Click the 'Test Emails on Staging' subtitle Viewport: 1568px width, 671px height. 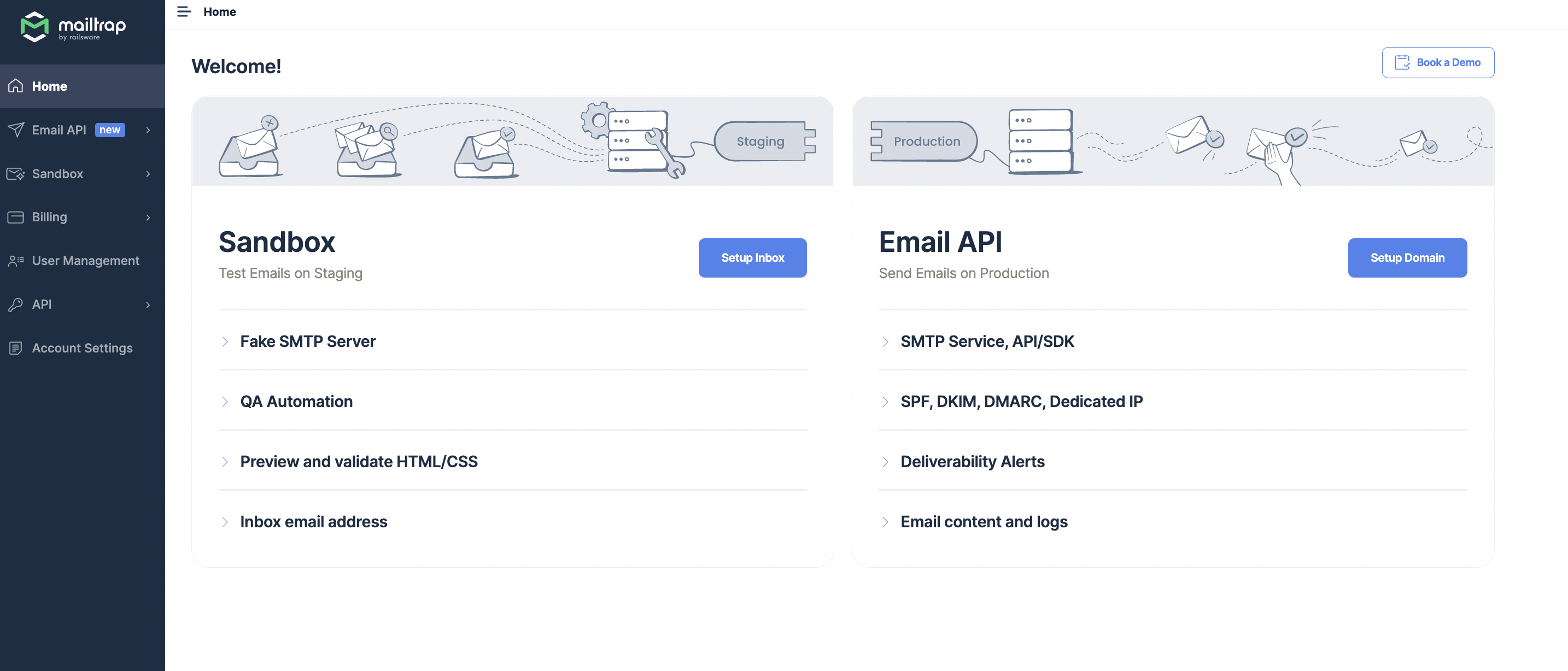tap(290, 273)
